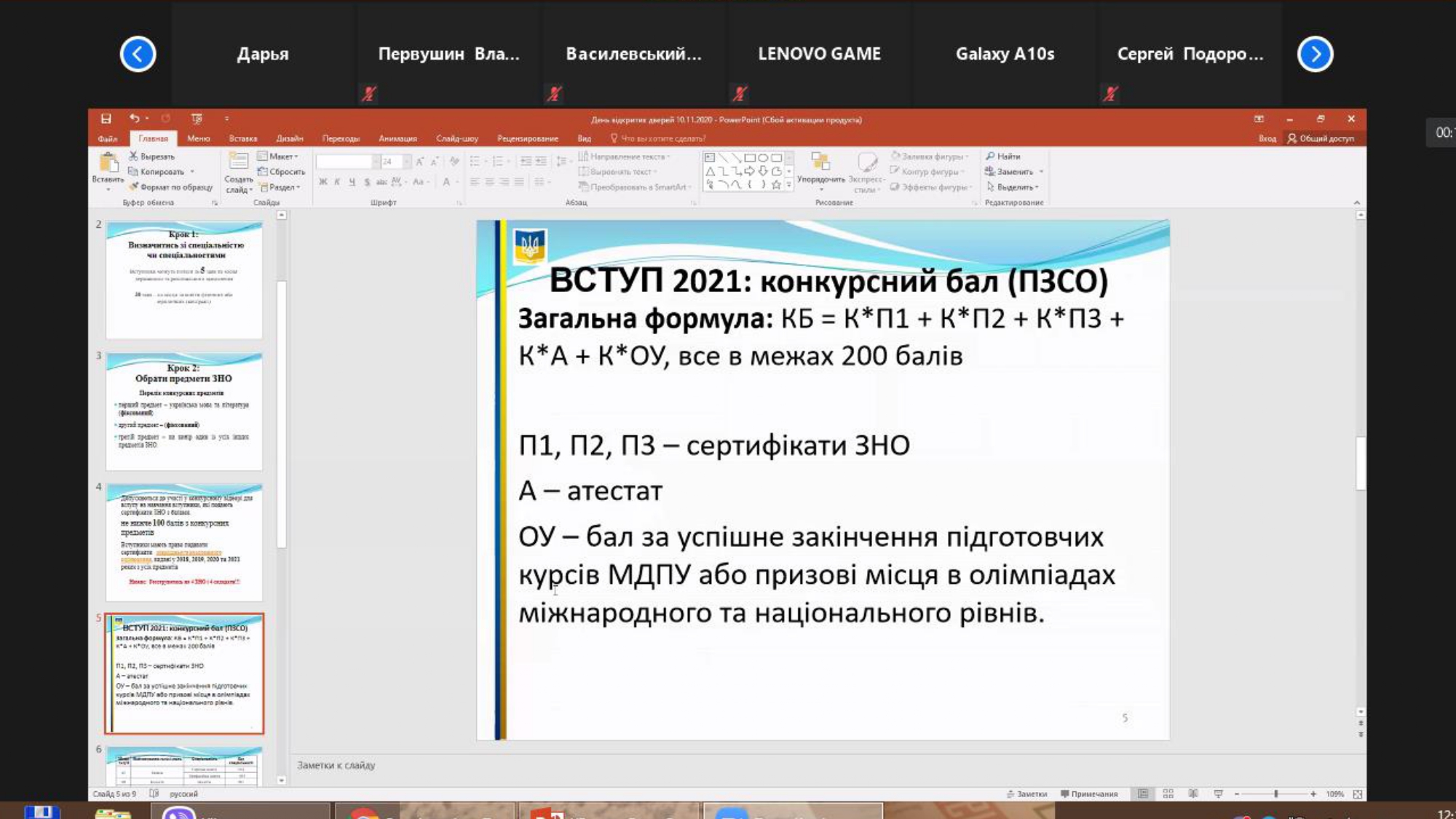Click Find (Найти) magnifier icon
Image resolution: width=1456 pixels, height=819 pixels.
click(x=991, y=157)
